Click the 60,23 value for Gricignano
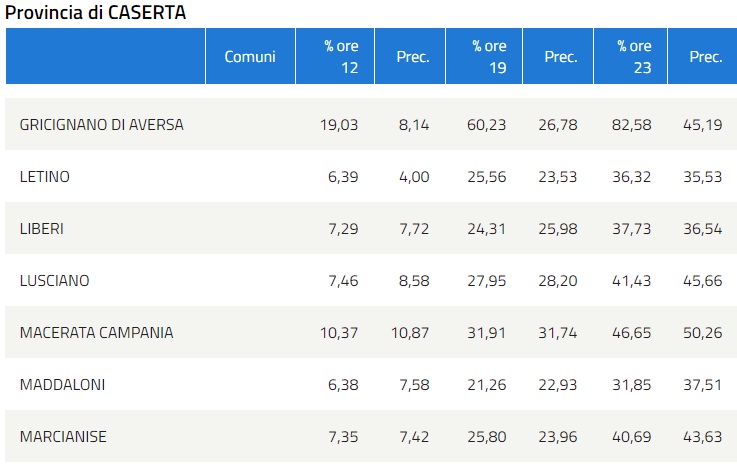The image size is (737, 465). 486,125
